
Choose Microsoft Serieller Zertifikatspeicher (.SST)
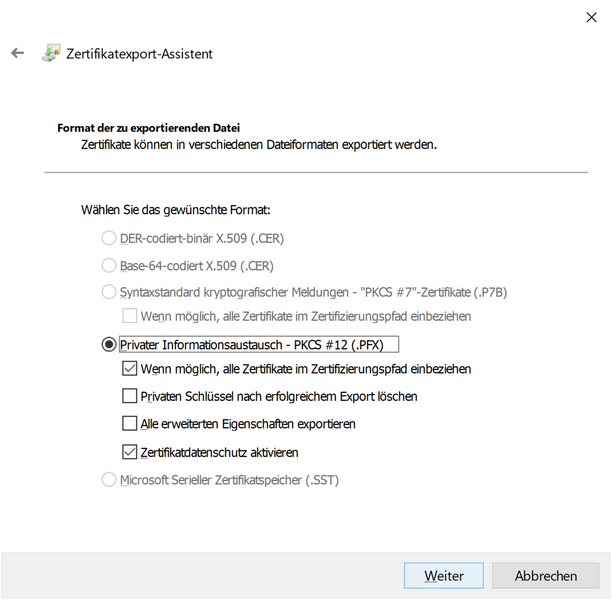109,480
